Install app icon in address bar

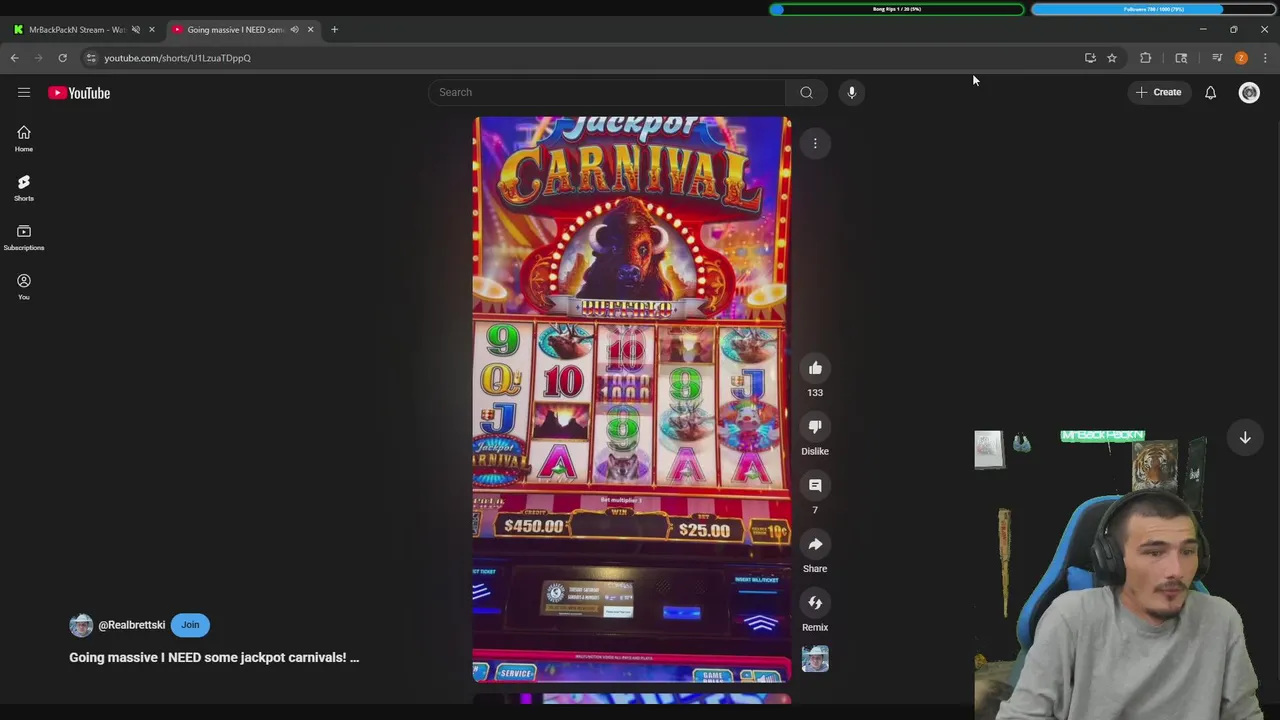(1090, 58)
